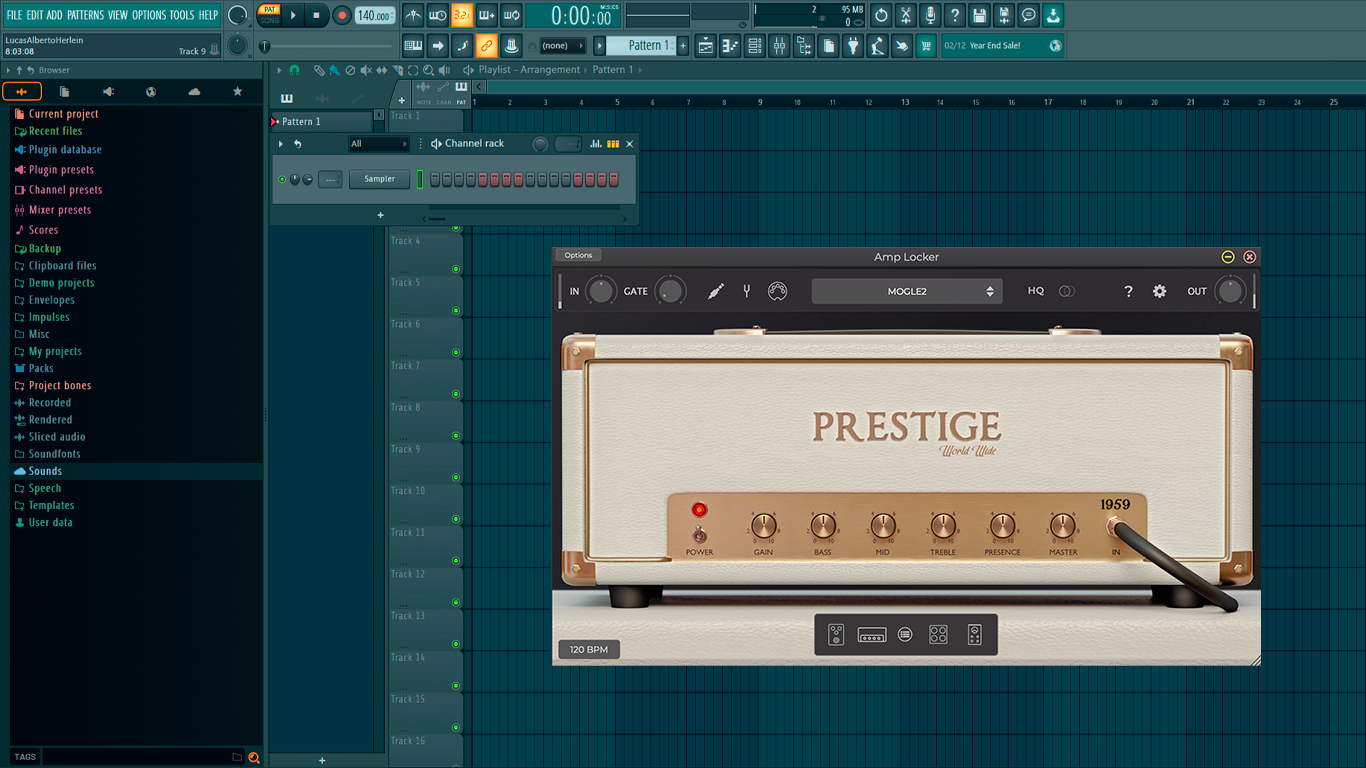Image resolution: width=1366 pixels, height=768 pixels.
Task: Switch to PAT/SONG mode toggle
Action: [269, 15]
